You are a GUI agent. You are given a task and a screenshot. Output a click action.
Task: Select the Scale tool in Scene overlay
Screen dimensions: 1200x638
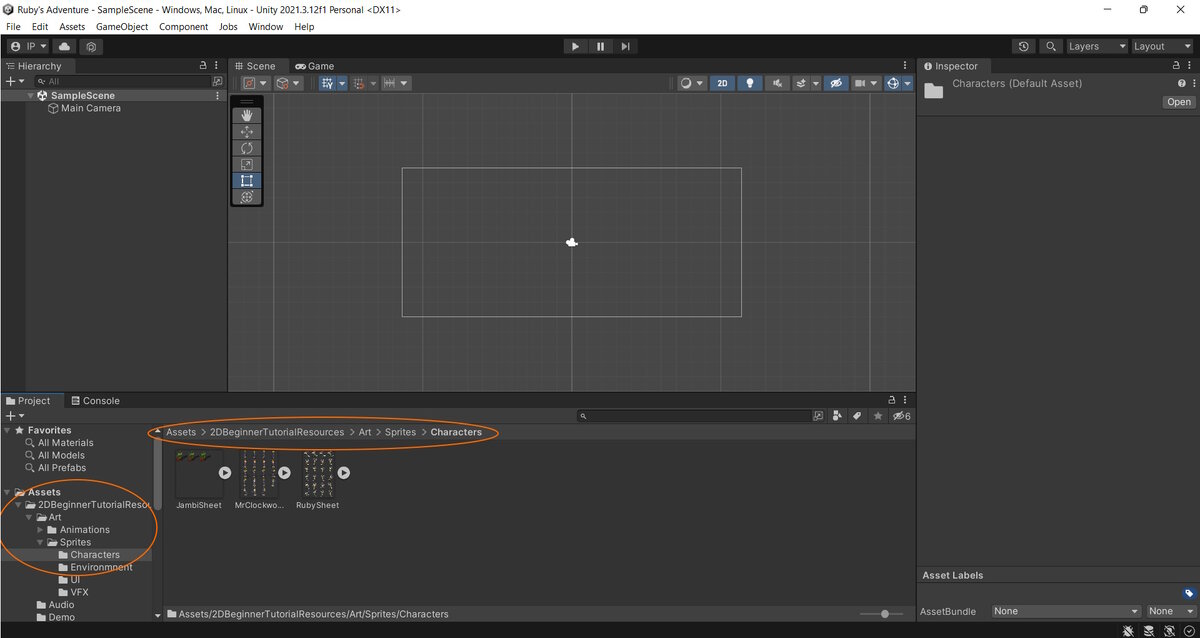click(x=247, y=164)
